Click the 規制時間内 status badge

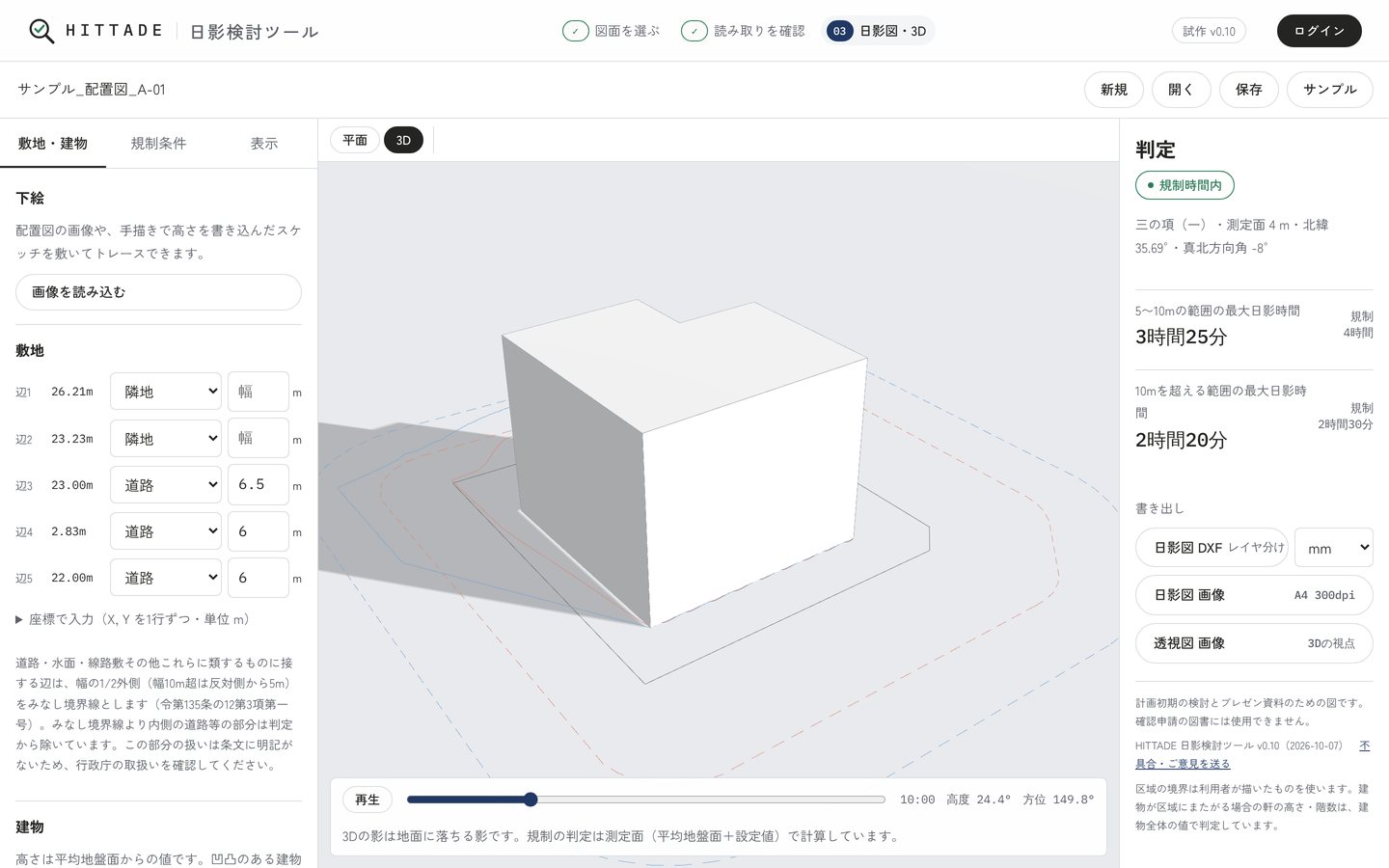tap(1185, 185)
